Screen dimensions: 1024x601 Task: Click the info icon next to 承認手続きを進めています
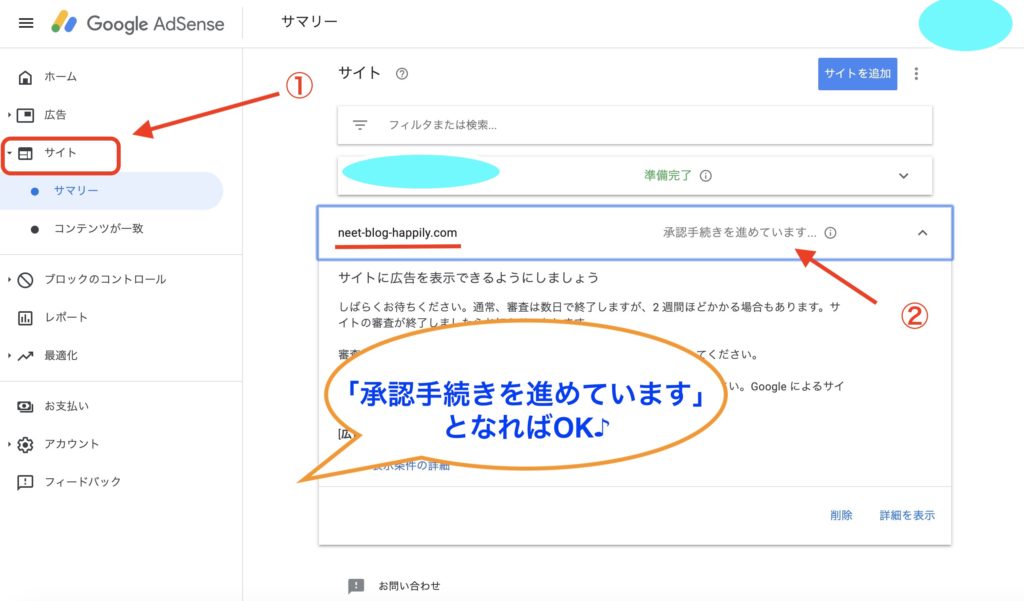click(x=830, y=233)
